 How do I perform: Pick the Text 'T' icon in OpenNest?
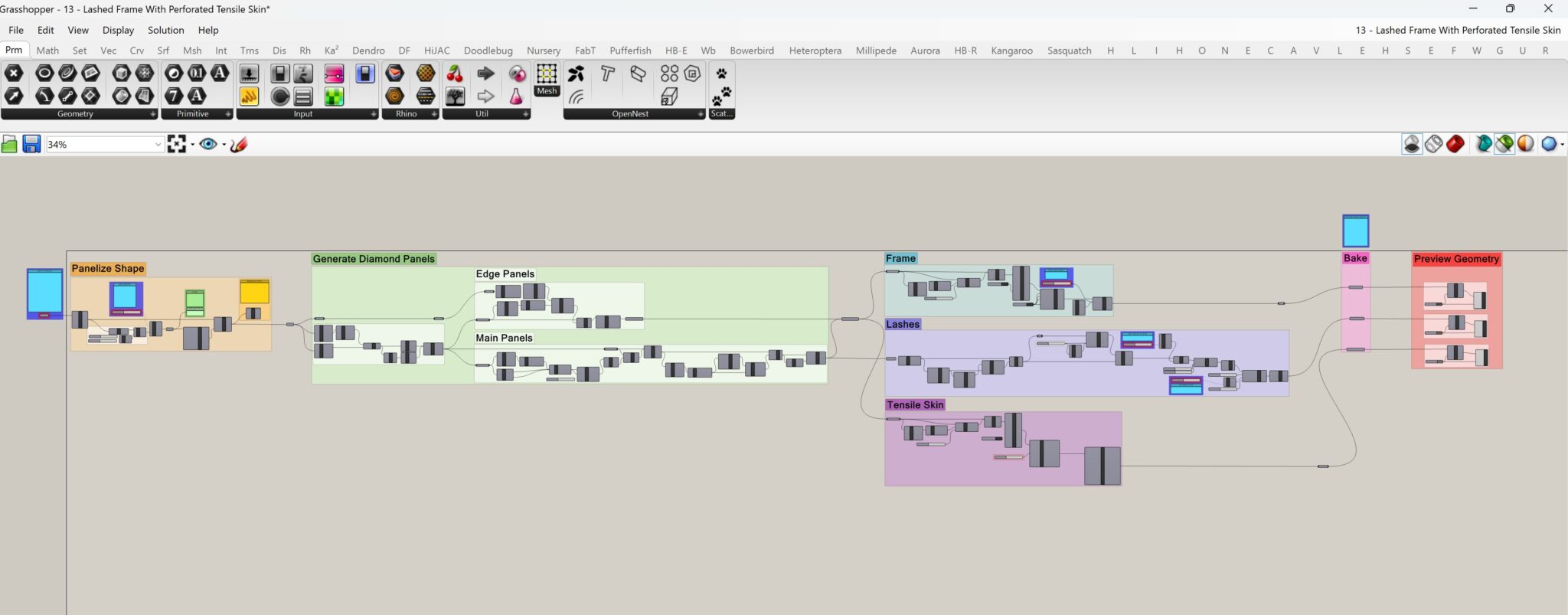607,74
